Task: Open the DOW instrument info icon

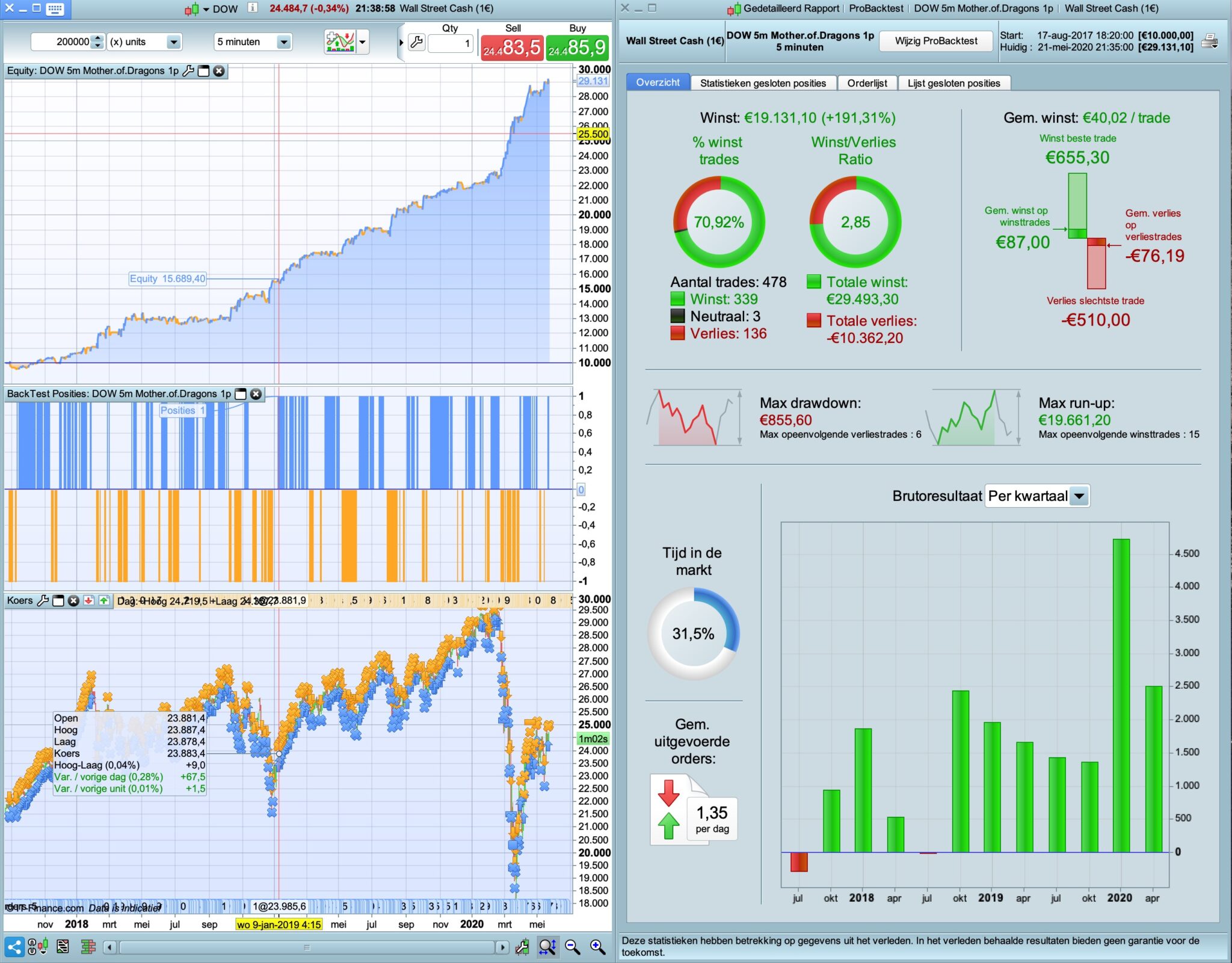Action: [253, 8]
